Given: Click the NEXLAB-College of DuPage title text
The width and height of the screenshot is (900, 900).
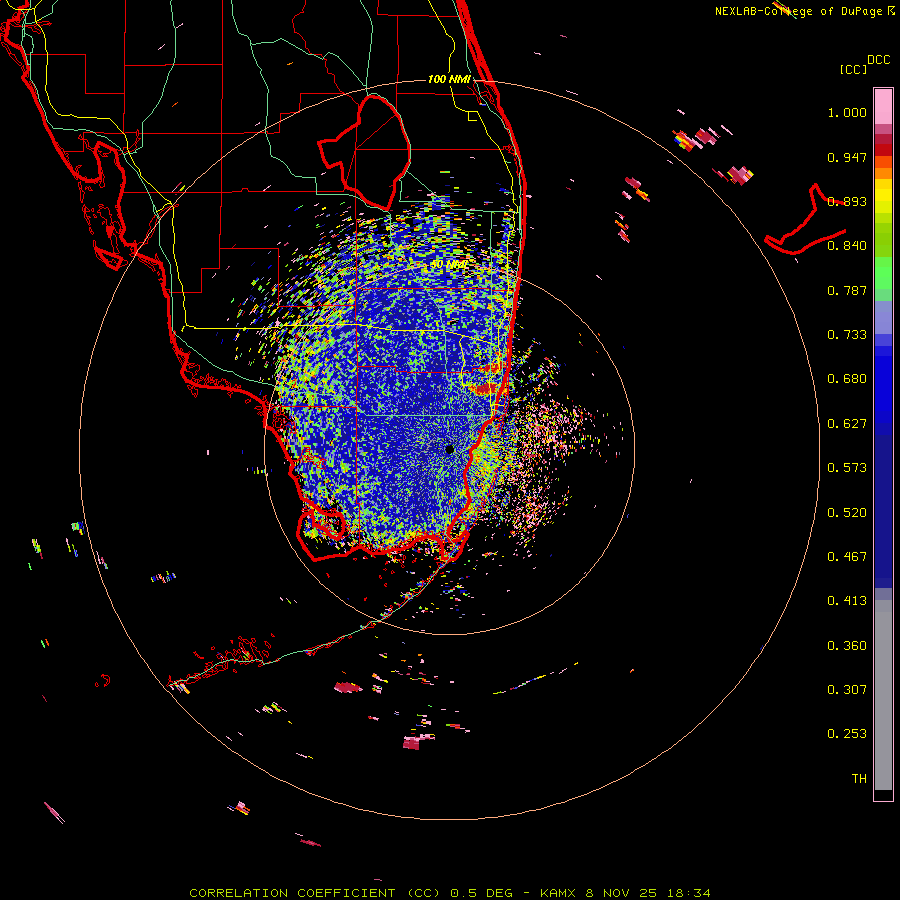Looking at the screenshot, I should point(799,11).
